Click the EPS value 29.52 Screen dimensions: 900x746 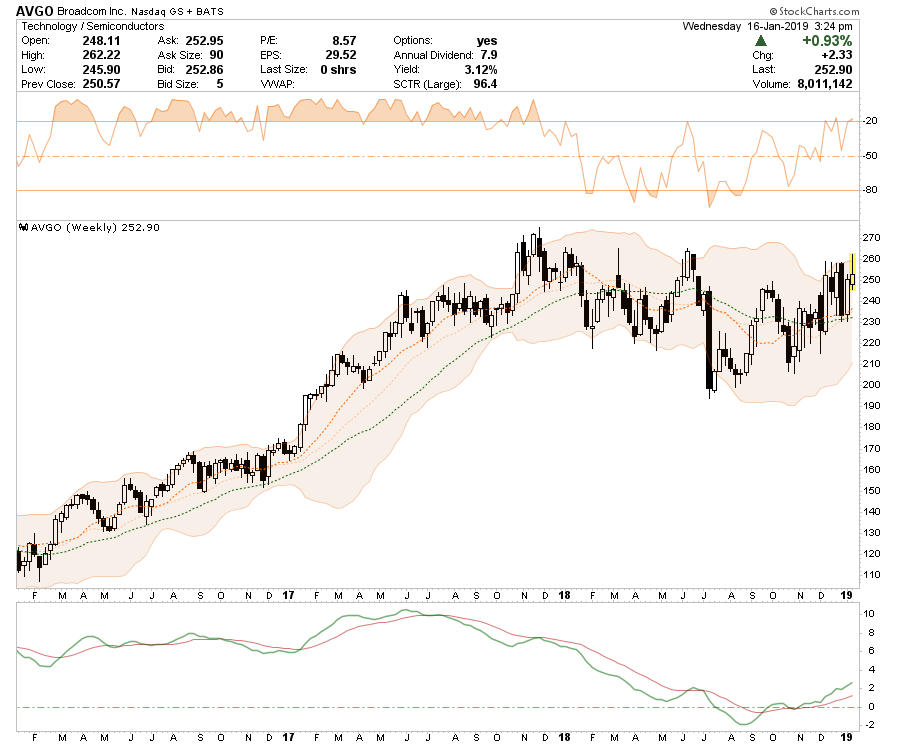coord(341,55)
